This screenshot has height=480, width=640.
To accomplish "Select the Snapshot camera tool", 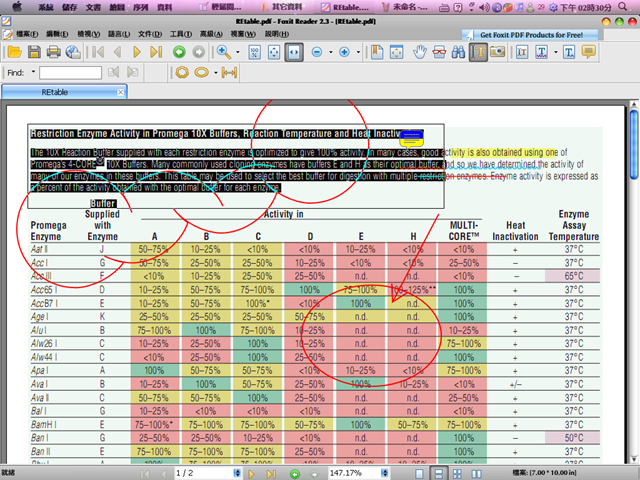I will 497,51.
